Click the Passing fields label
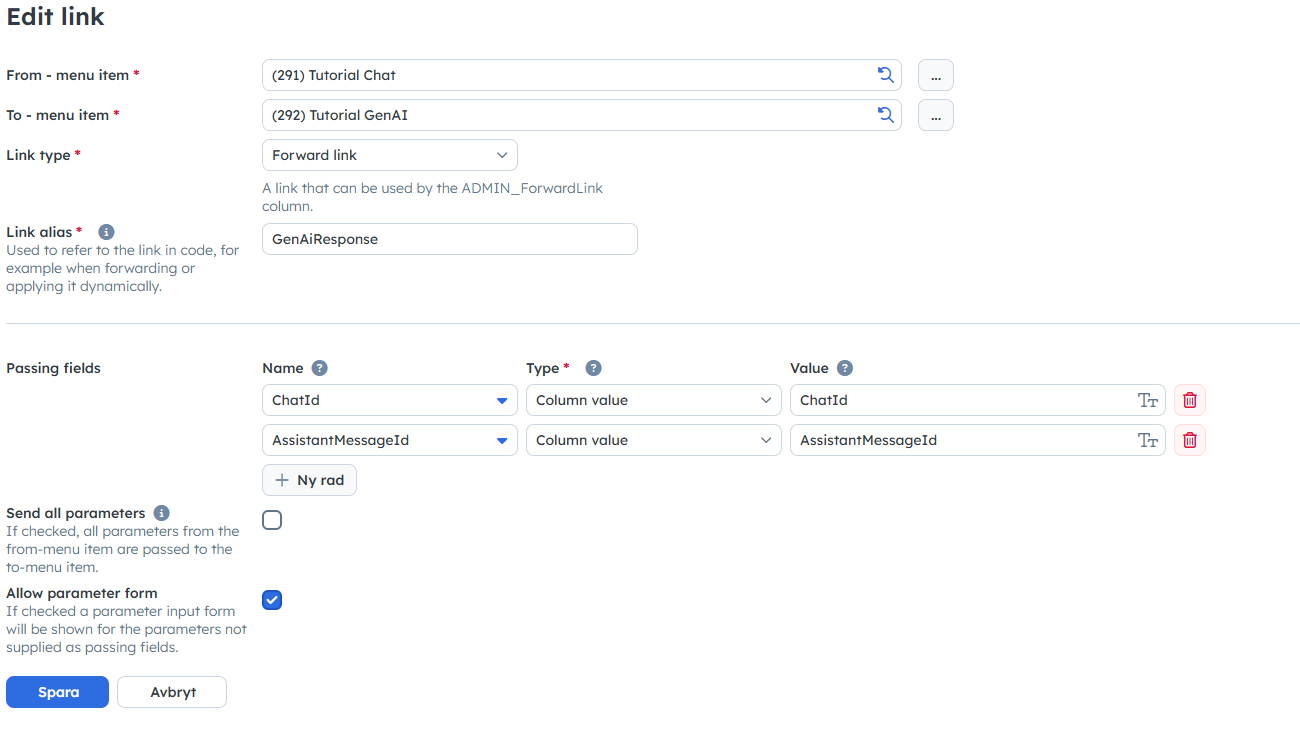Screen dimensions: 1300x746 [x=54, y=368]
